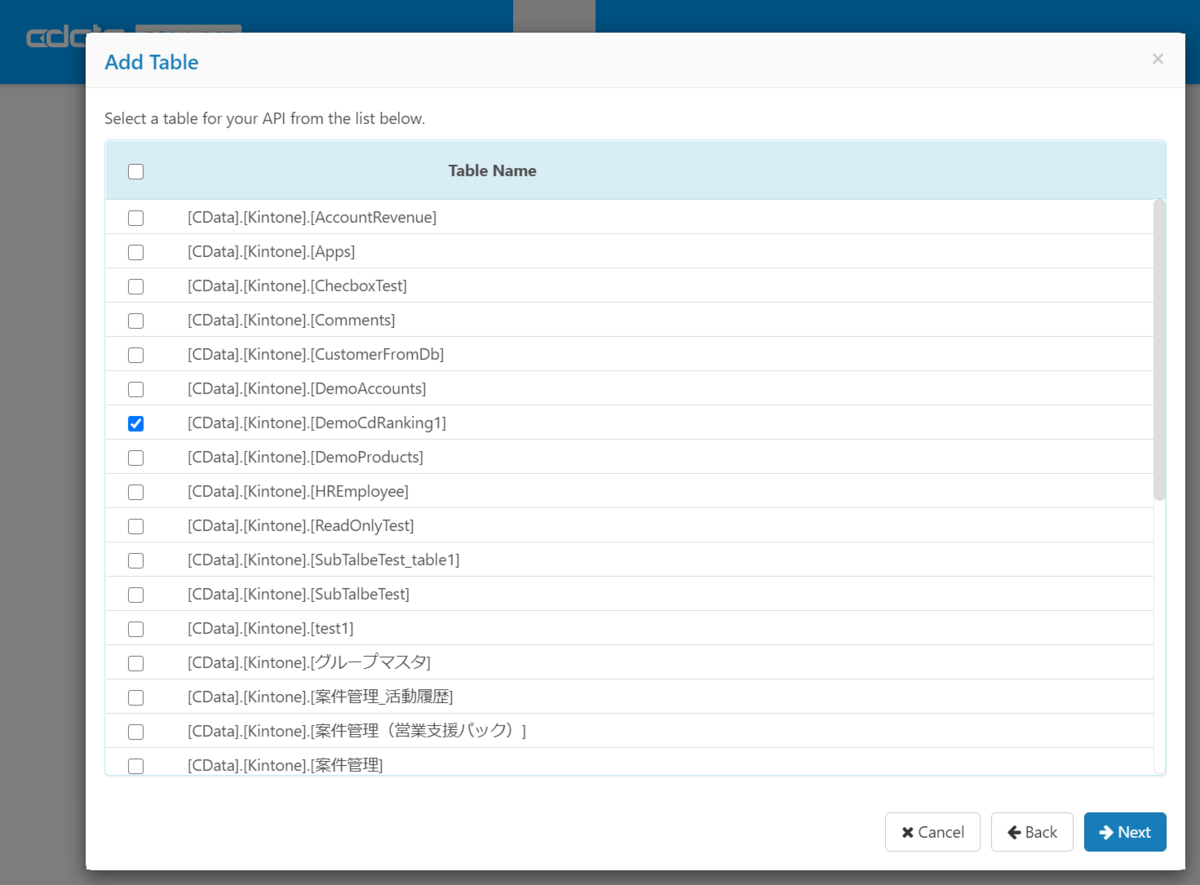Tick the CustomerFromDb checkbox
Image resolution: width=1200 pixels, height=885 pixels.
[136, 355]
